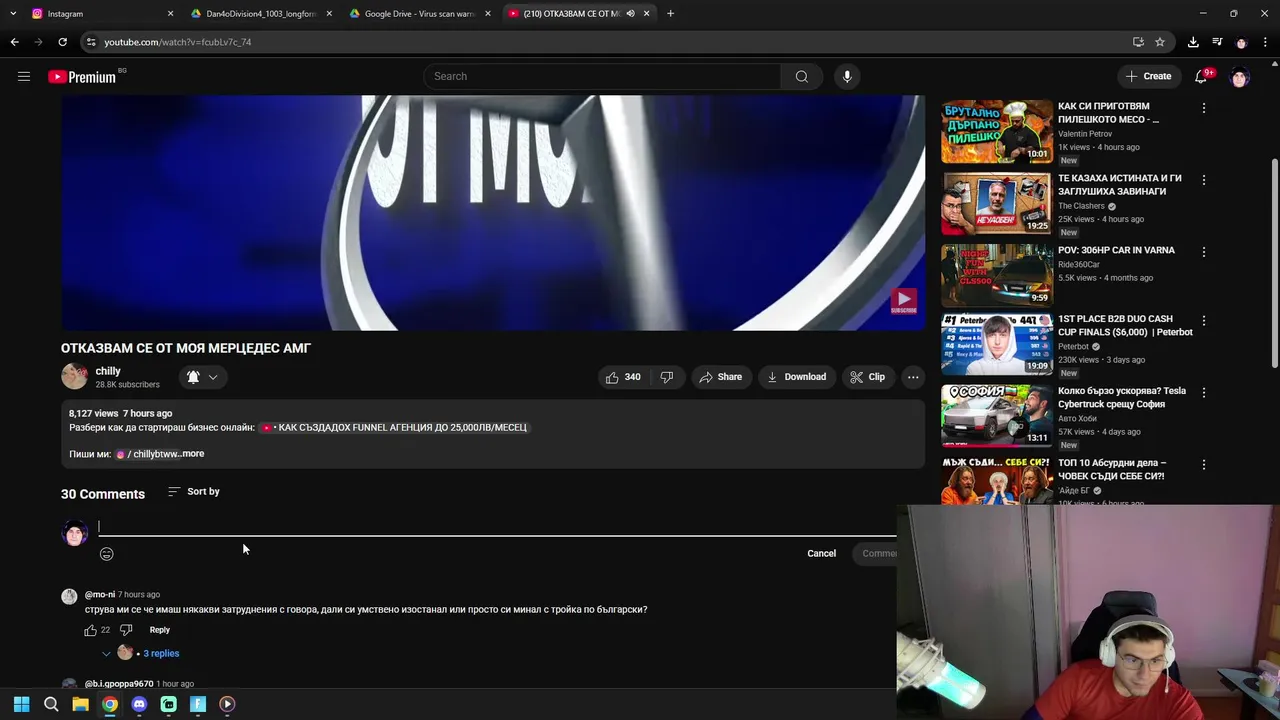Click the subscribe watermark on video
Image resolution: width=1280 pixels, height=720 pixels.
[x=903, y=300]
